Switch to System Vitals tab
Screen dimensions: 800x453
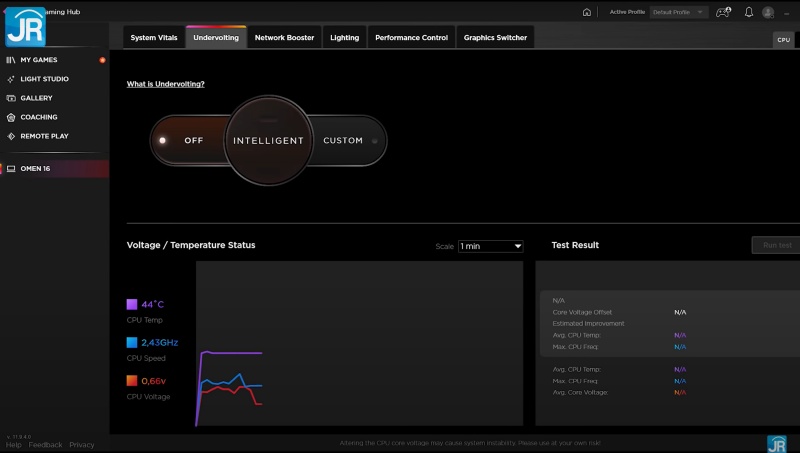pos(154,38)
